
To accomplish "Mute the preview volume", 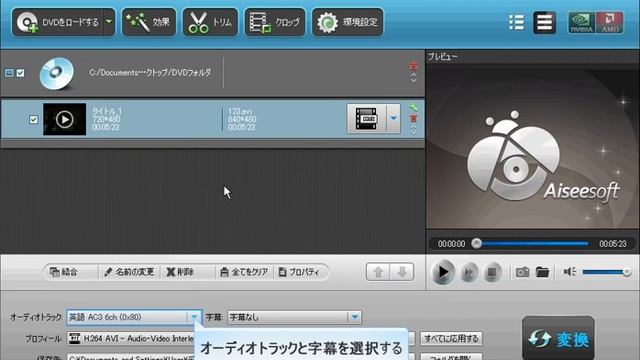I will [569, 272].
